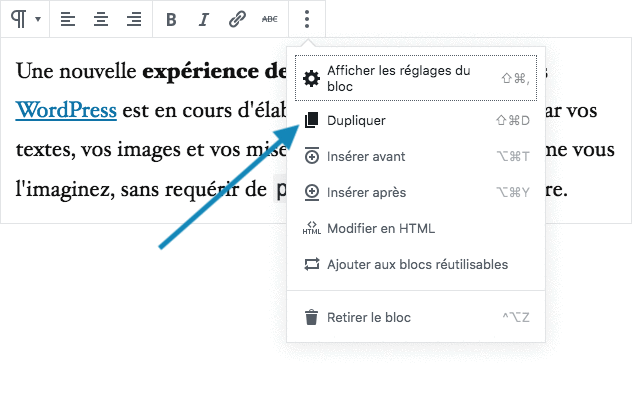This screenshot has width=632, height=413.
Task: Center align the paragraph text
Action: [100, 19]
